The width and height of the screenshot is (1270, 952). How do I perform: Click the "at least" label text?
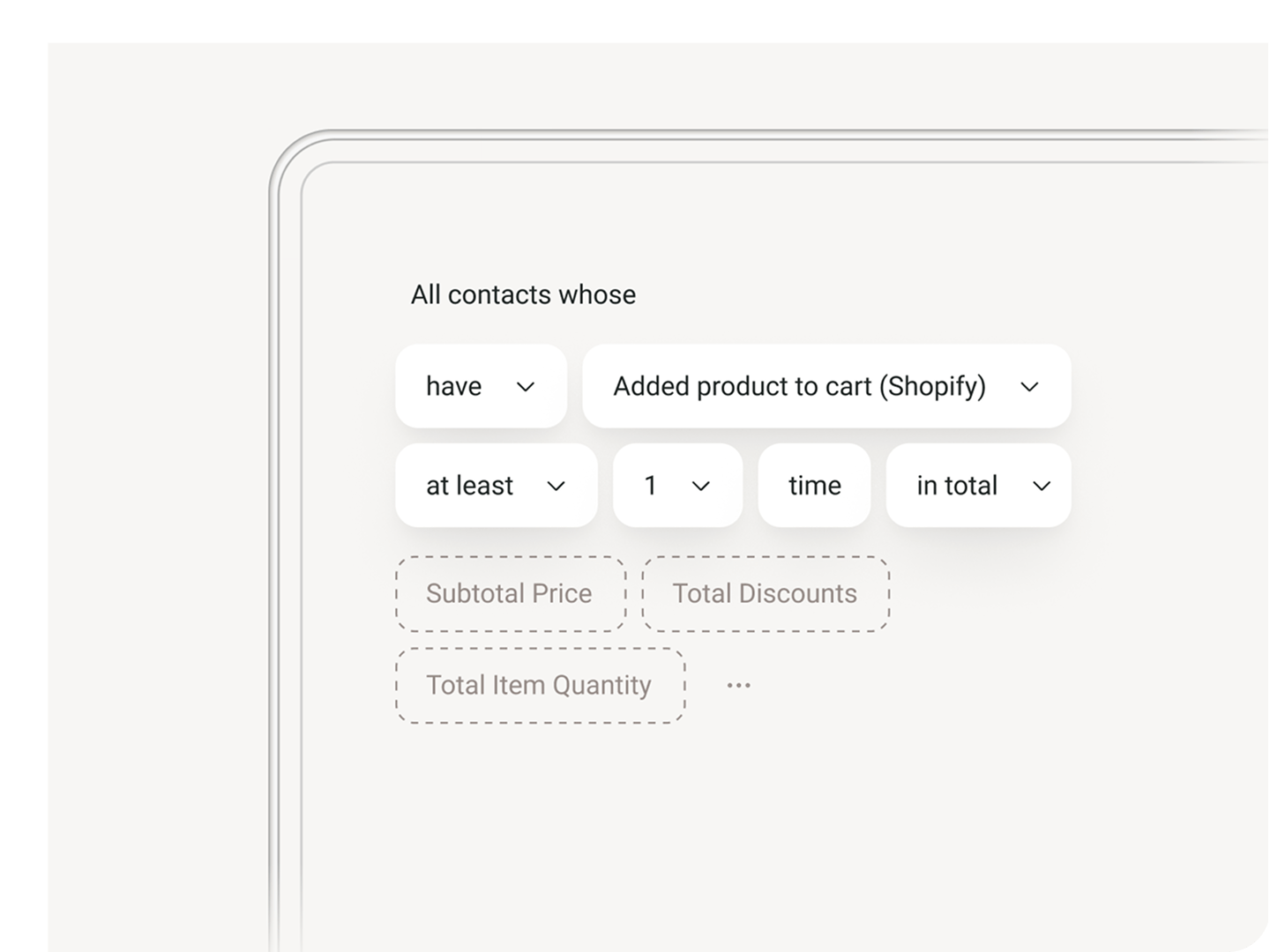[x=469, y=486]
